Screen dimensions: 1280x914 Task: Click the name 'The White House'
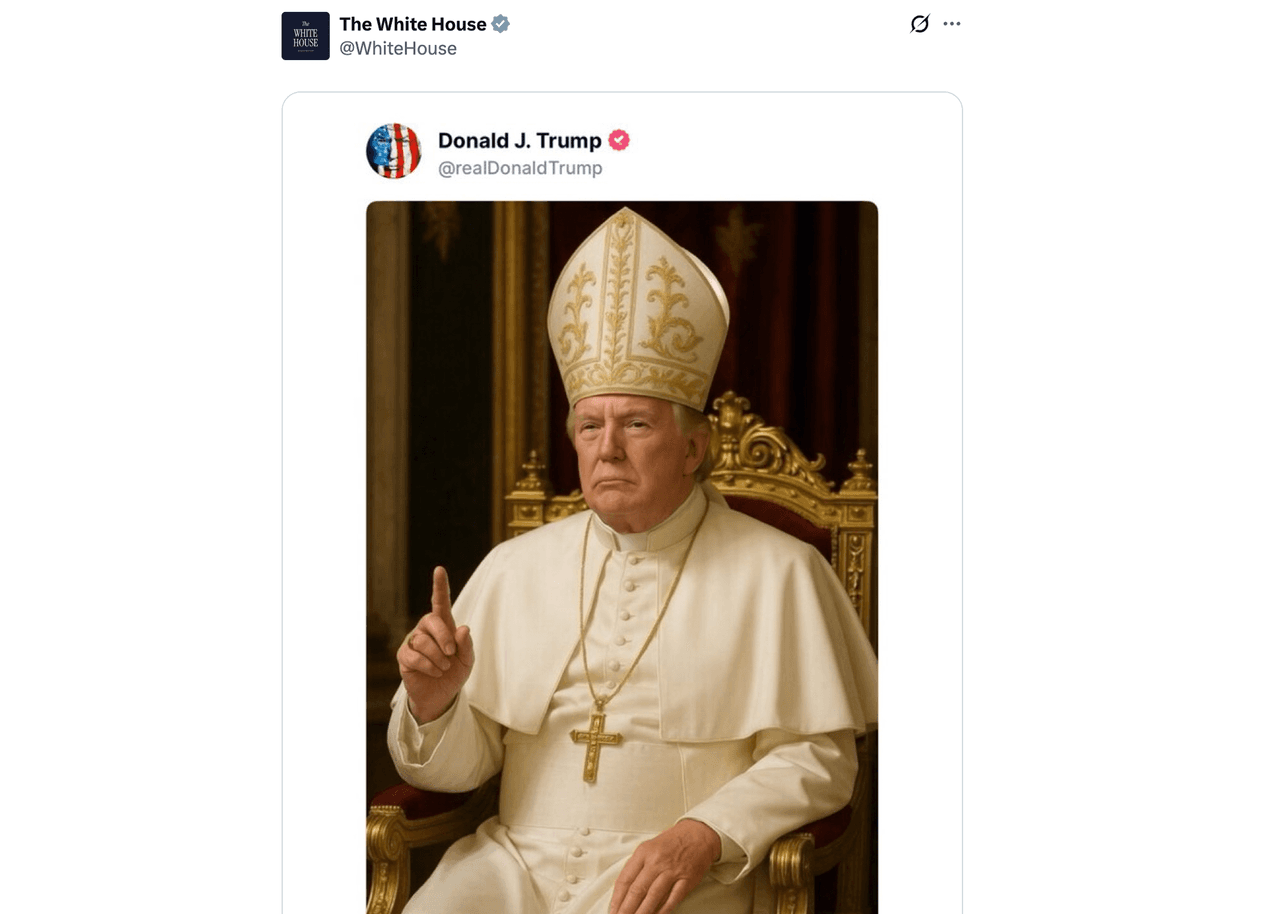[412, 23]
